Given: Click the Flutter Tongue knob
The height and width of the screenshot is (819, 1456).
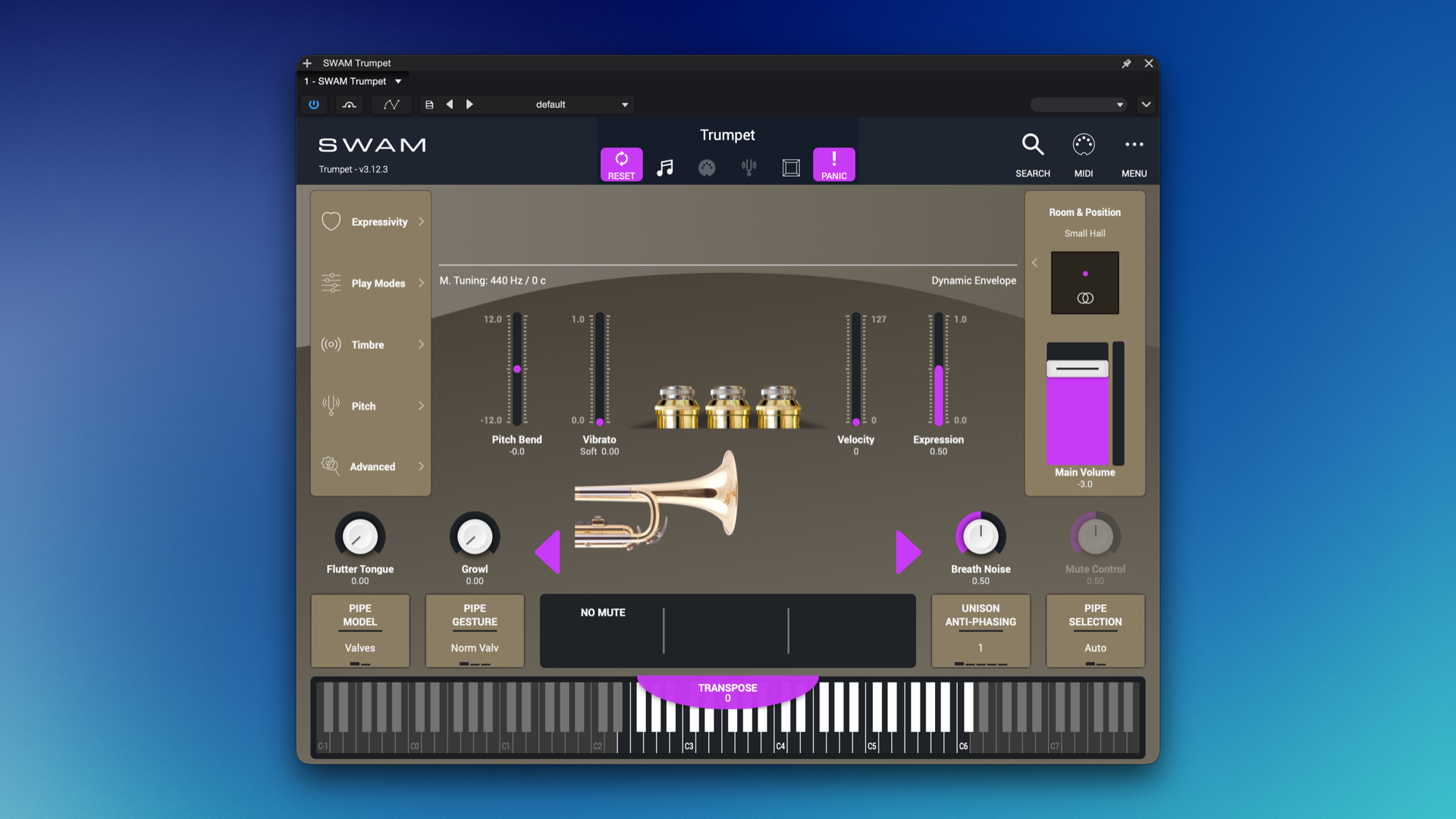Looking at the screenshot, I should click(360, 536).
